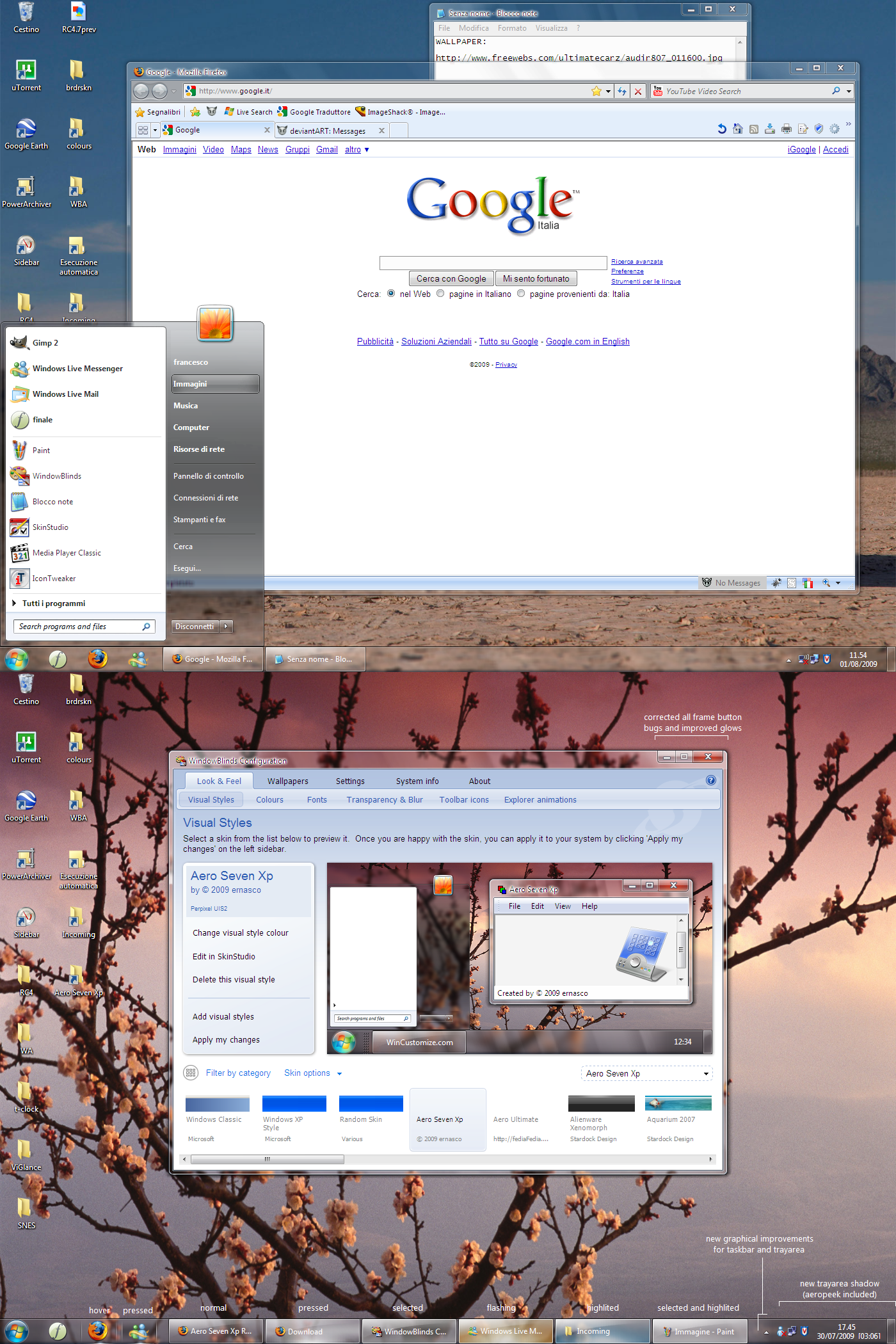
Task: Click the Mi sento fortunato button
Action: 536,278
